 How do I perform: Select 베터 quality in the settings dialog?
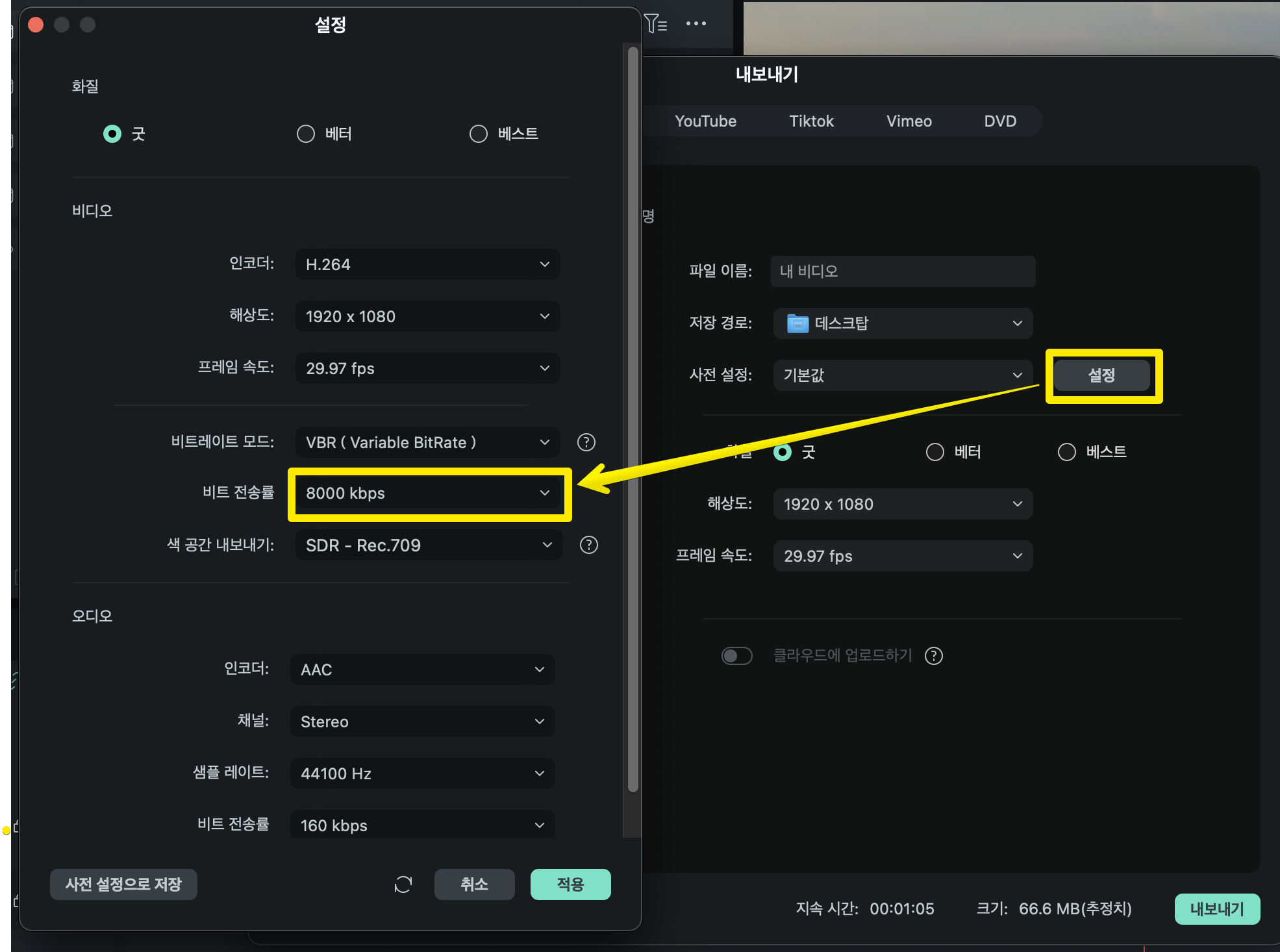tap(306, 134)
